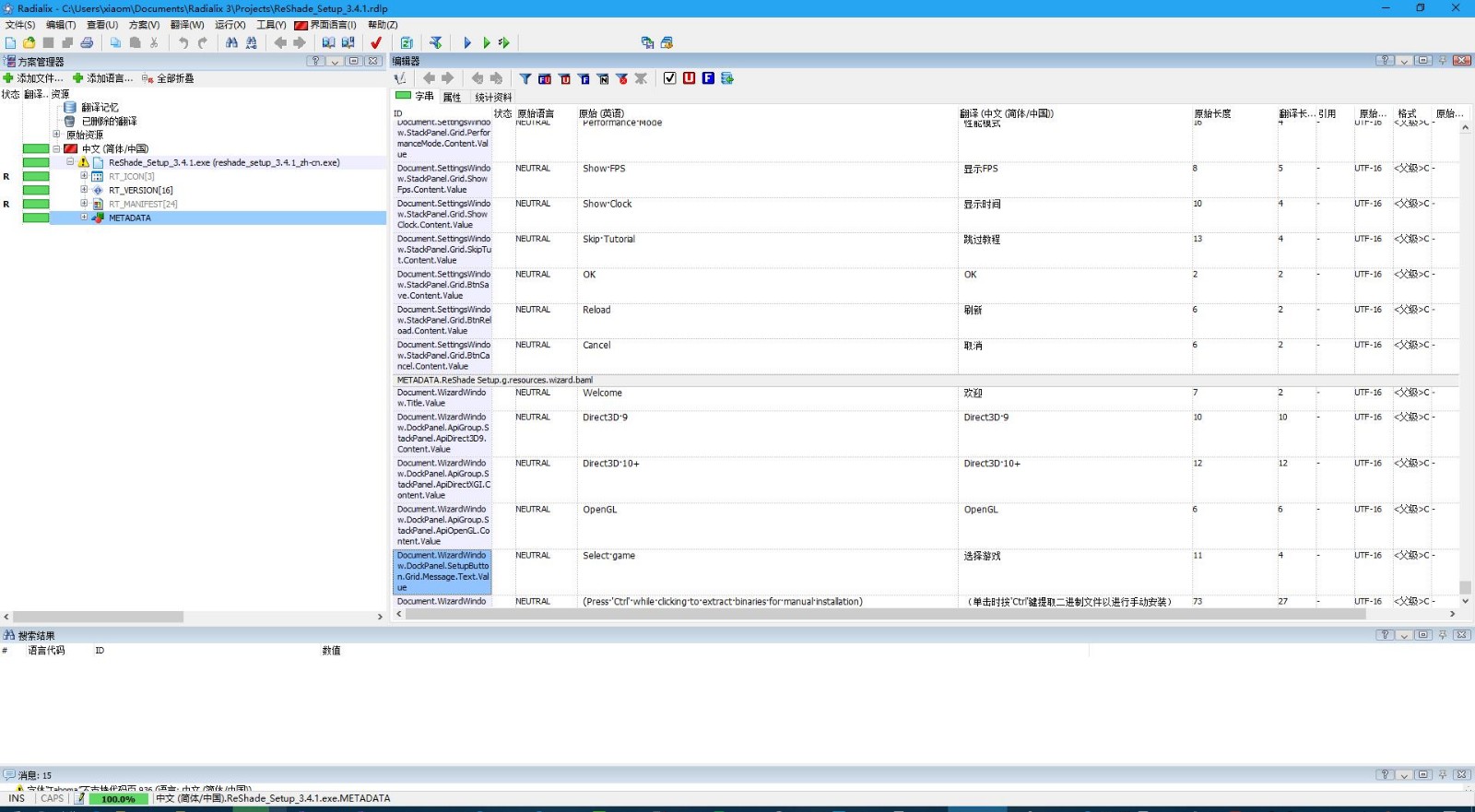
Task: Click the blue play run icon
Action: click(467, 42)
